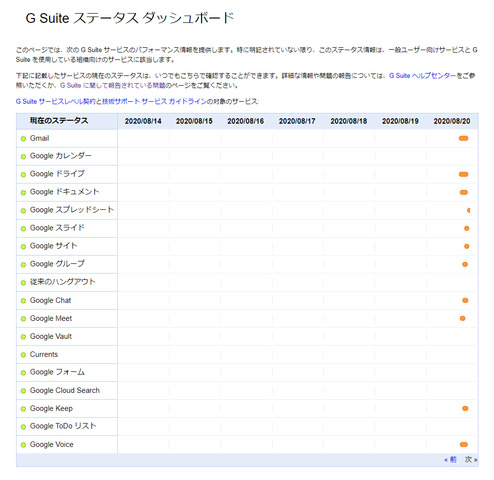Image resolution: width=494 pixels, height=480 pixels.
Task: Select the Google フォーム service name
Action: [57, 372]
